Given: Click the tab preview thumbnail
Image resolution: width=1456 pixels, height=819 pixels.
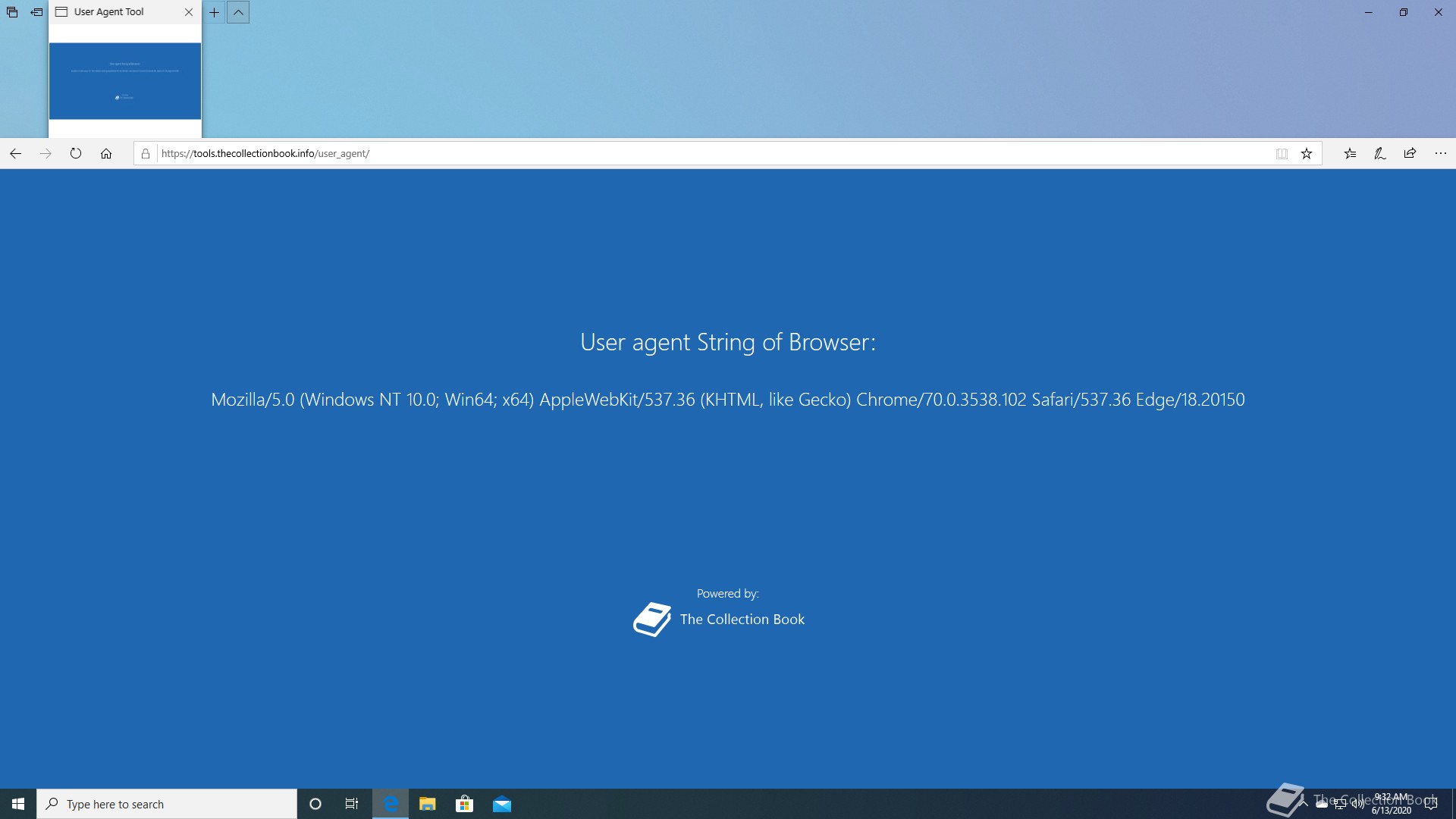Looking at the screenshot, I should point(125,81).
